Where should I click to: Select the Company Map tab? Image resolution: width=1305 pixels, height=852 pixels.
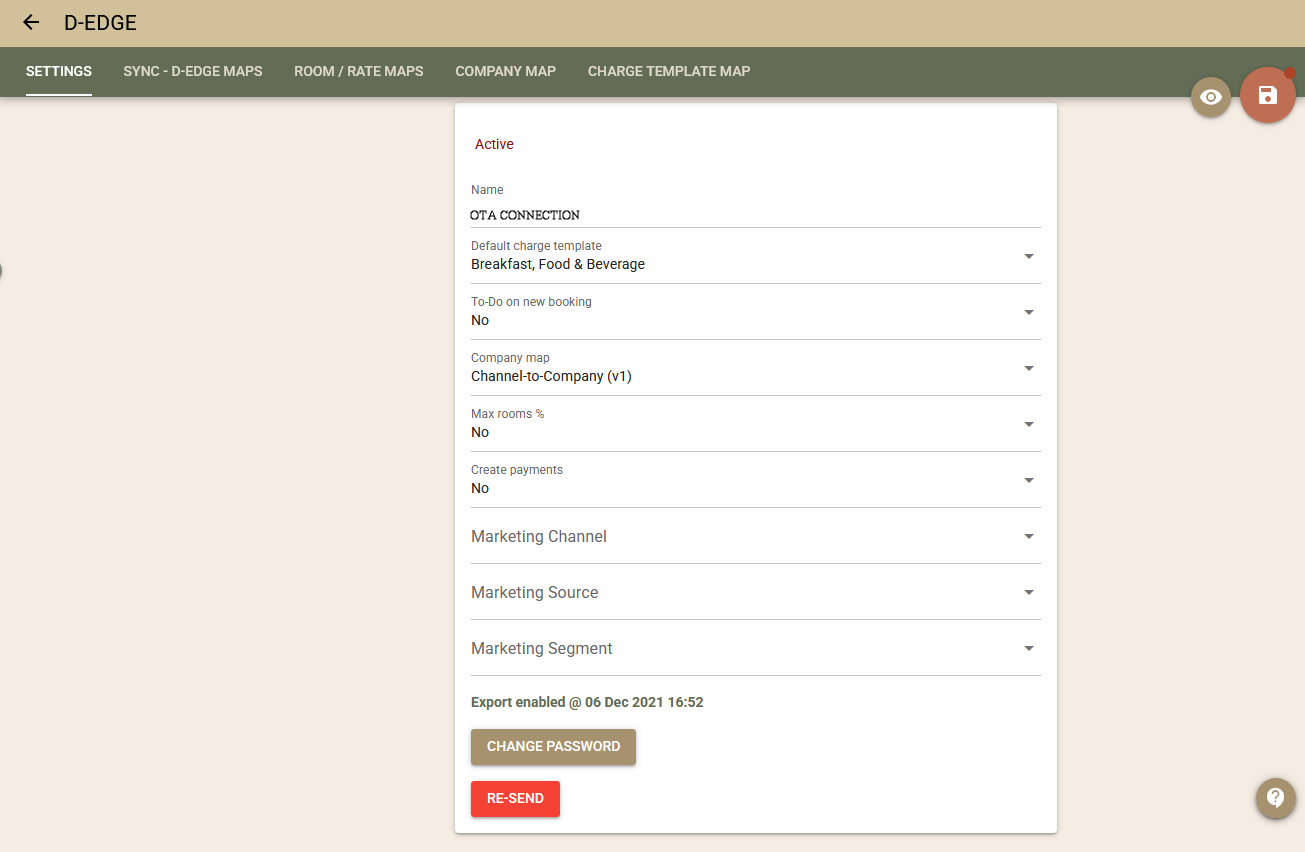[x=505, y=71]
